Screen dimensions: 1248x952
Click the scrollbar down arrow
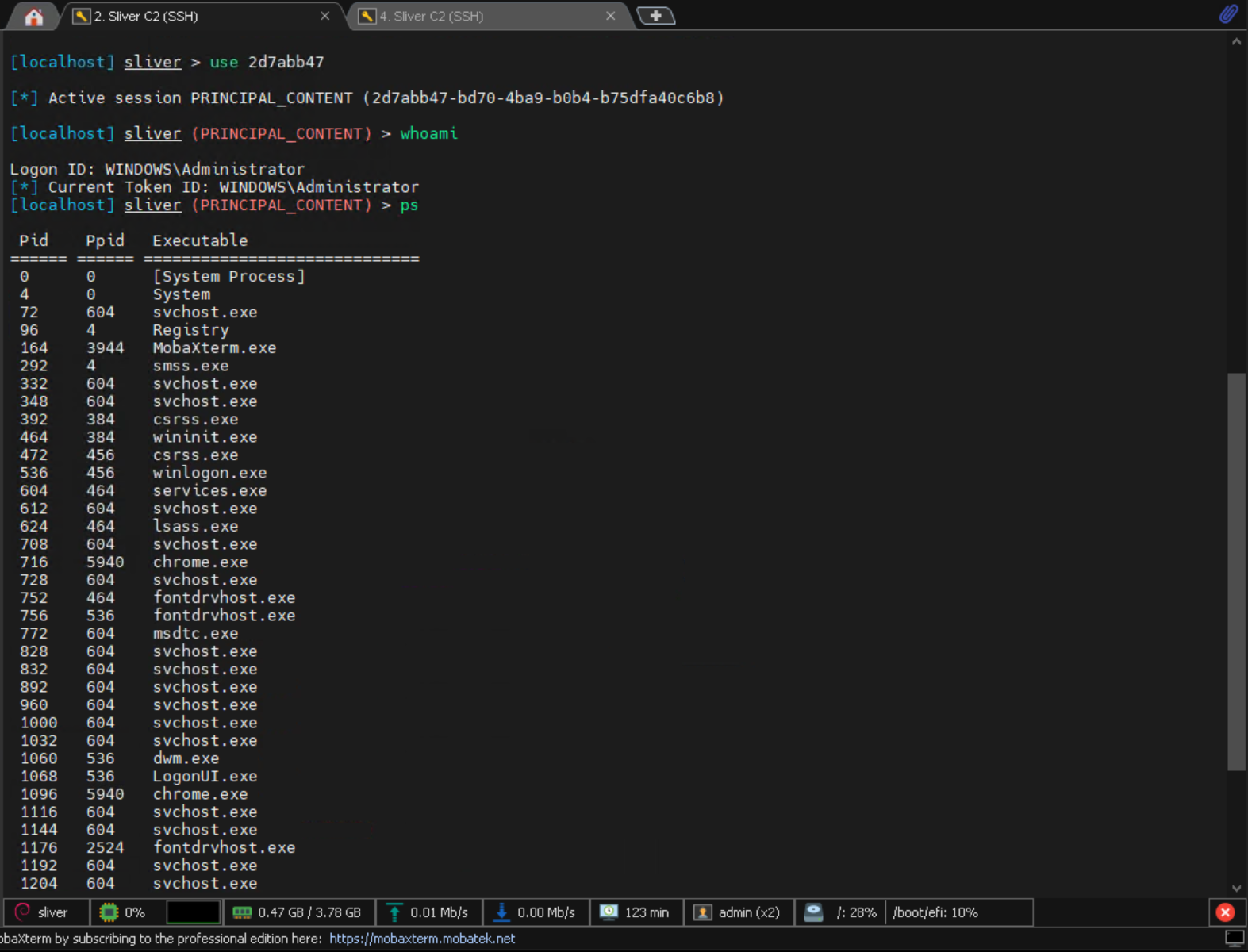[1236, 889]
